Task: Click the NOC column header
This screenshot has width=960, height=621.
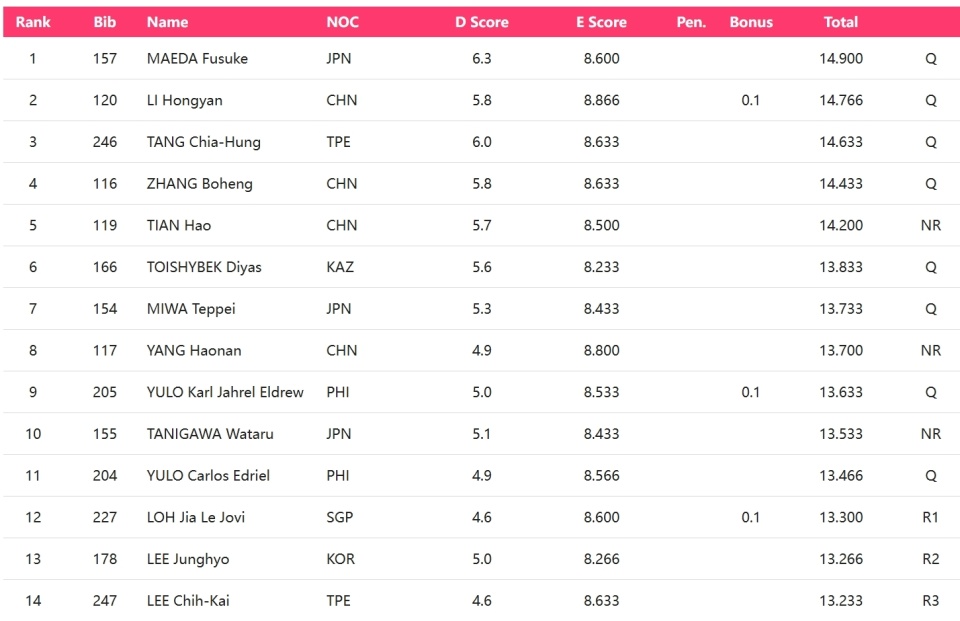Action: tap(342, 22)
